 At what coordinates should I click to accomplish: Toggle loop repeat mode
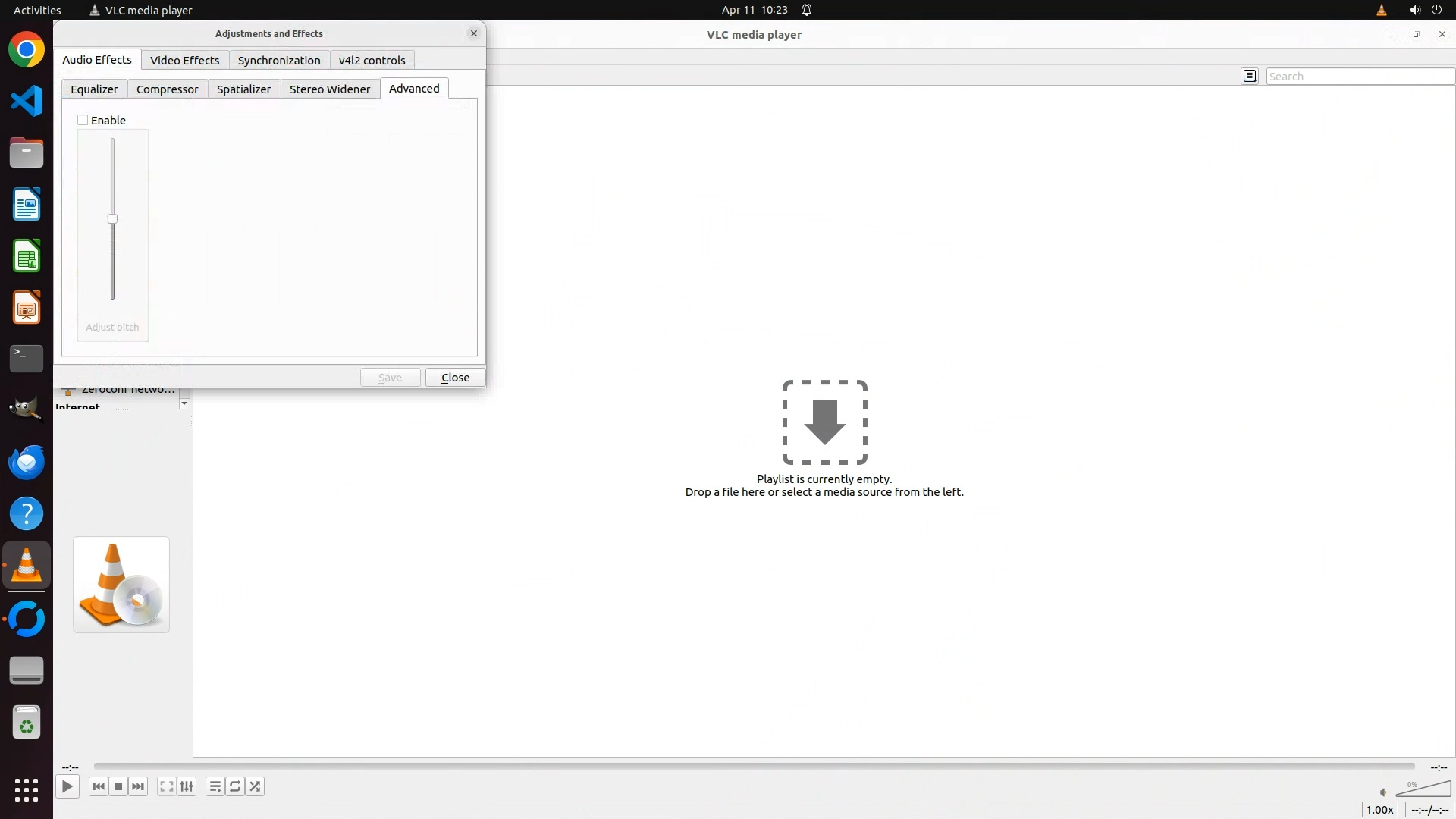tap(235, 786)
